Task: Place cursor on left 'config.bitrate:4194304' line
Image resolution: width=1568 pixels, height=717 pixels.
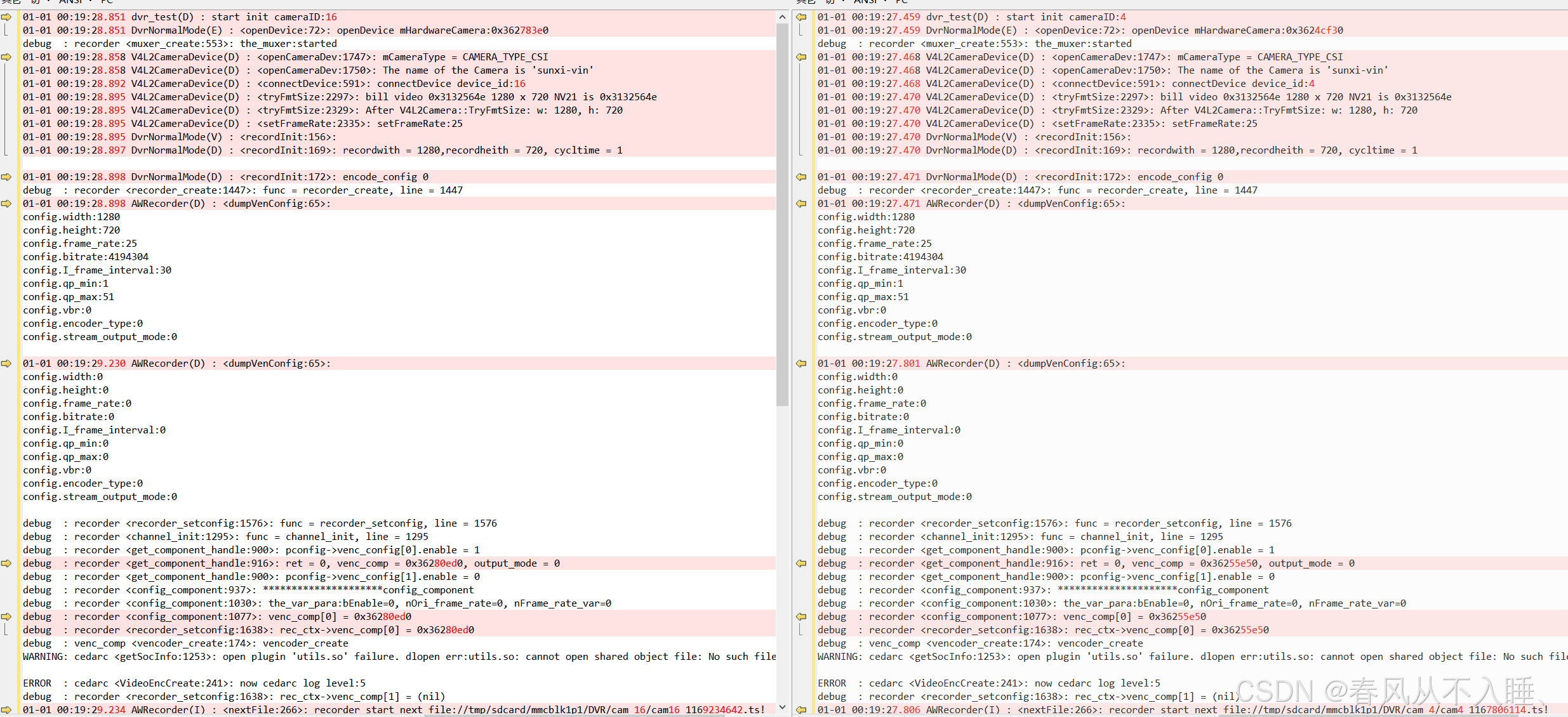Action: point(86,257)
